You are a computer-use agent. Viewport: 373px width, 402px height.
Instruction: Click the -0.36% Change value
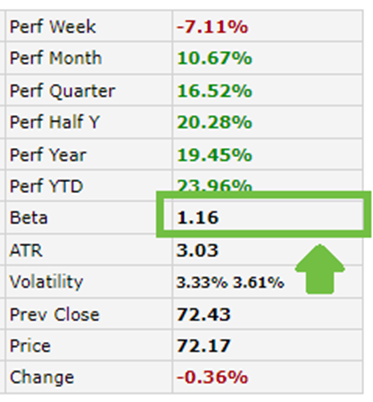212,377
